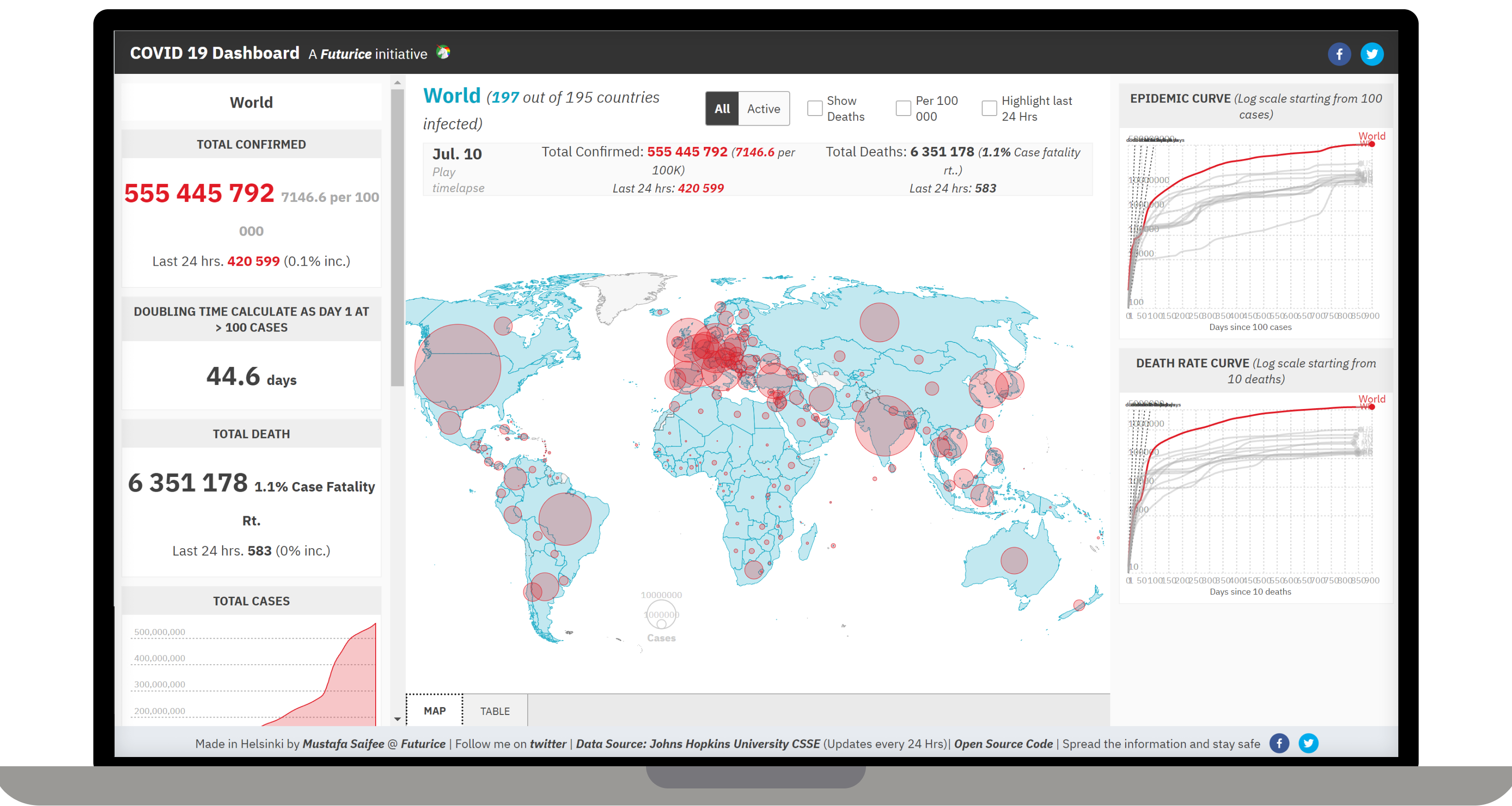This screenshot has width=1512, height=806.
Task: Click total confirmed value 555 445 792
Action: pyautogui.click(x=199, y=193)
